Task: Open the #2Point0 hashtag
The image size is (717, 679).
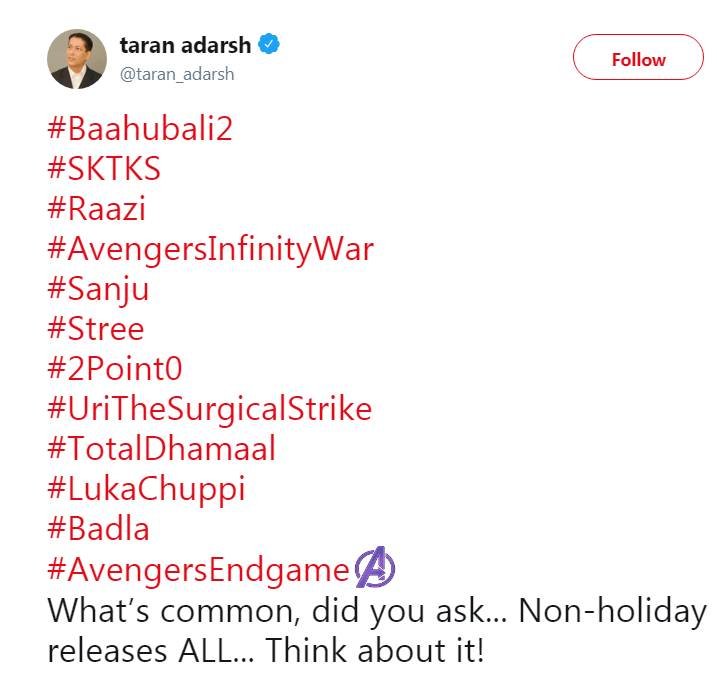Action: 115,369
